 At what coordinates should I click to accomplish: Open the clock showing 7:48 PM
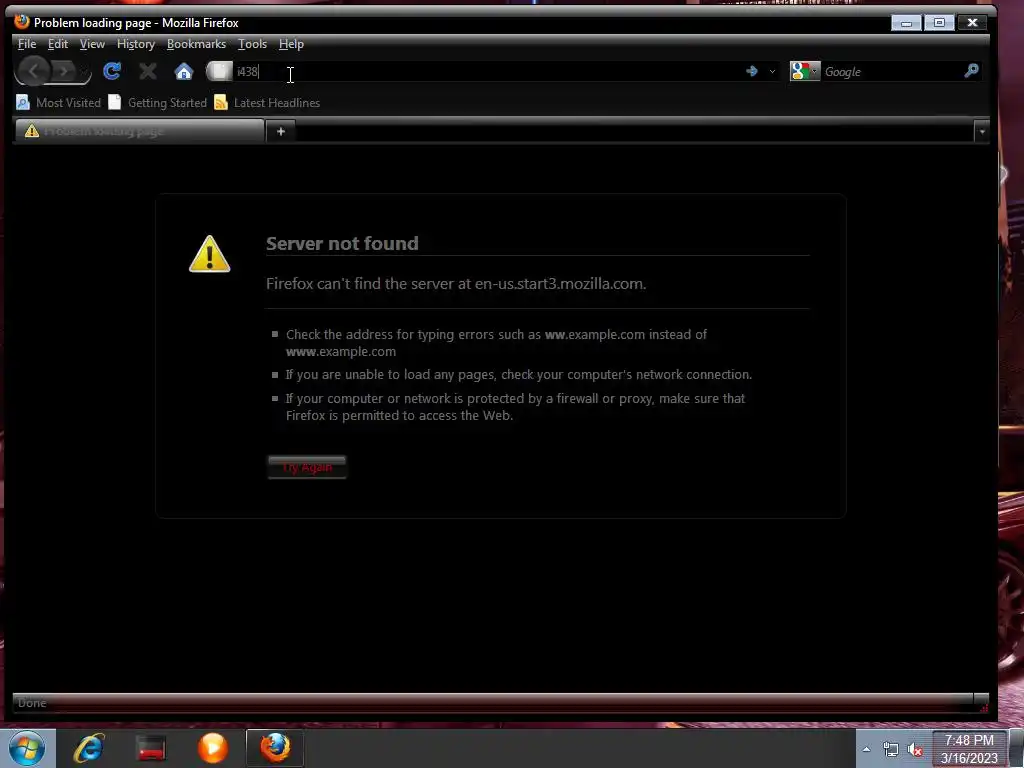(969, 749)
